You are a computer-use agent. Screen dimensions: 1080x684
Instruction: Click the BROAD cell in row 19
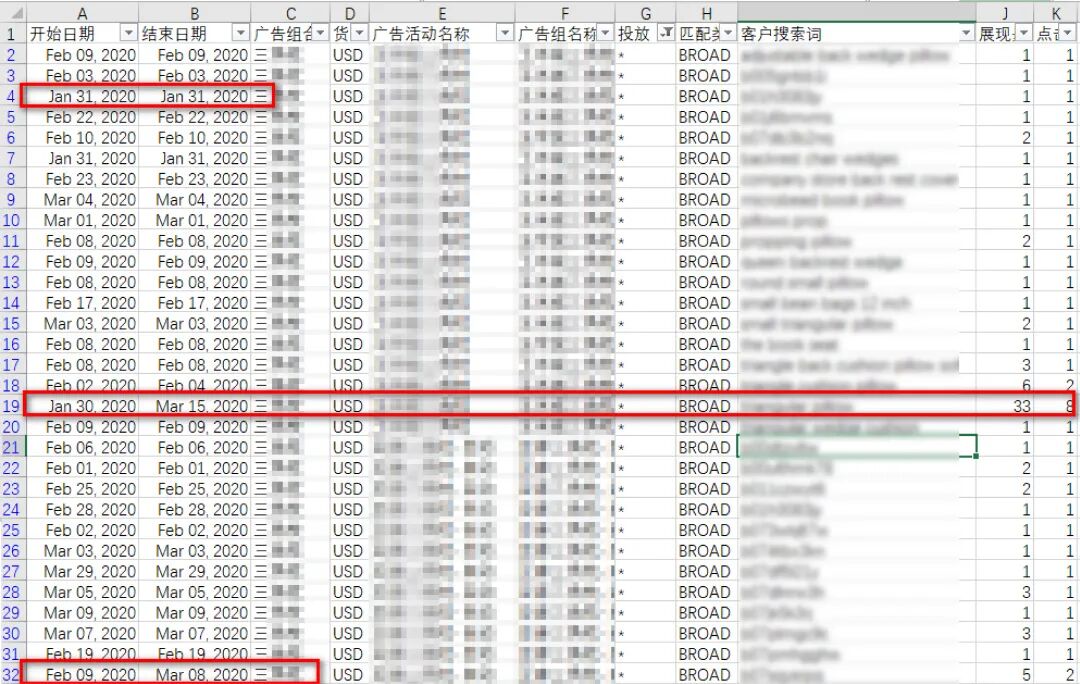coord(707,406)
